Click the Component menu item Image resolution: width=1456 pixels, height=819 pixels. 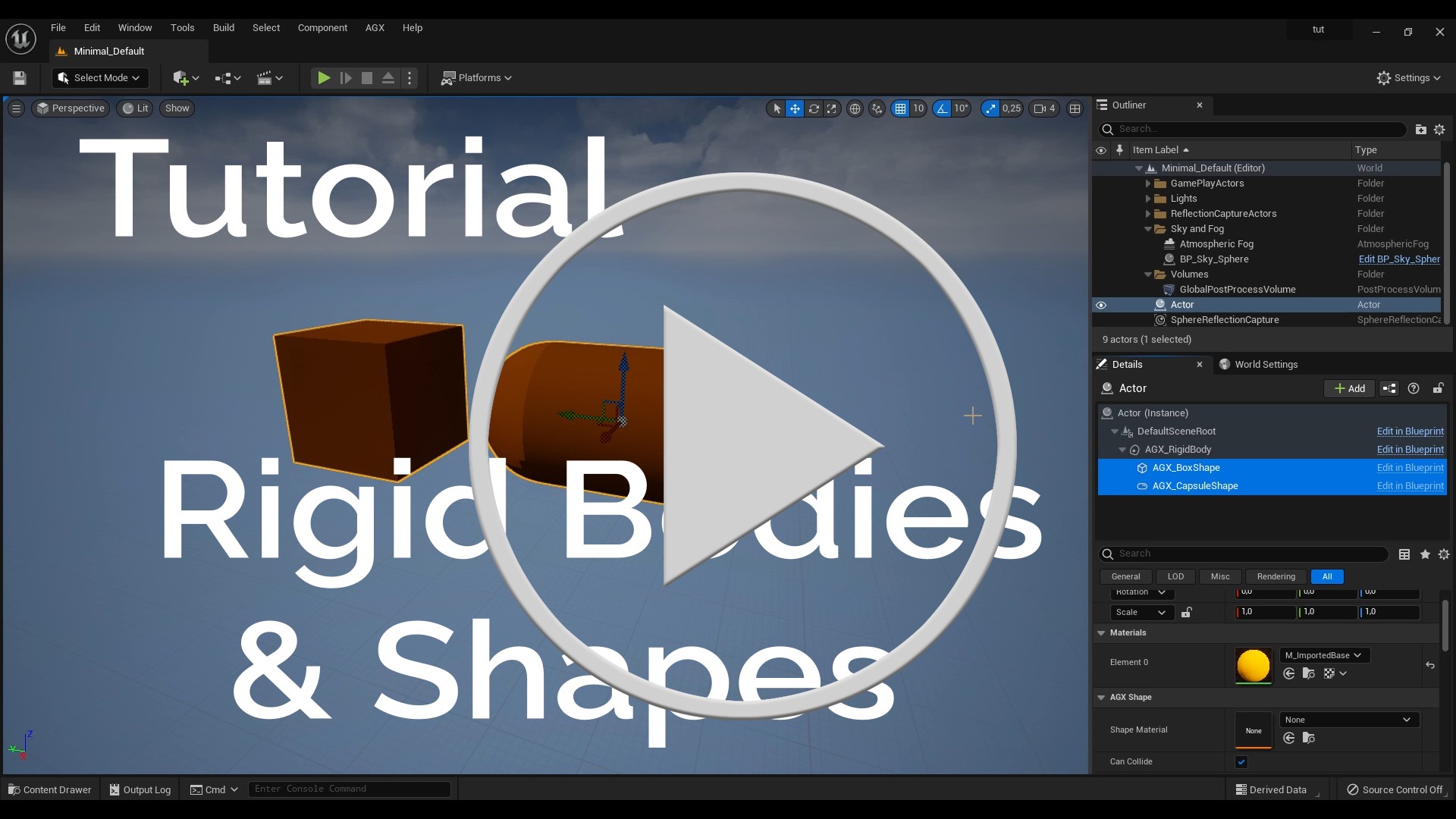pos(322,27)
